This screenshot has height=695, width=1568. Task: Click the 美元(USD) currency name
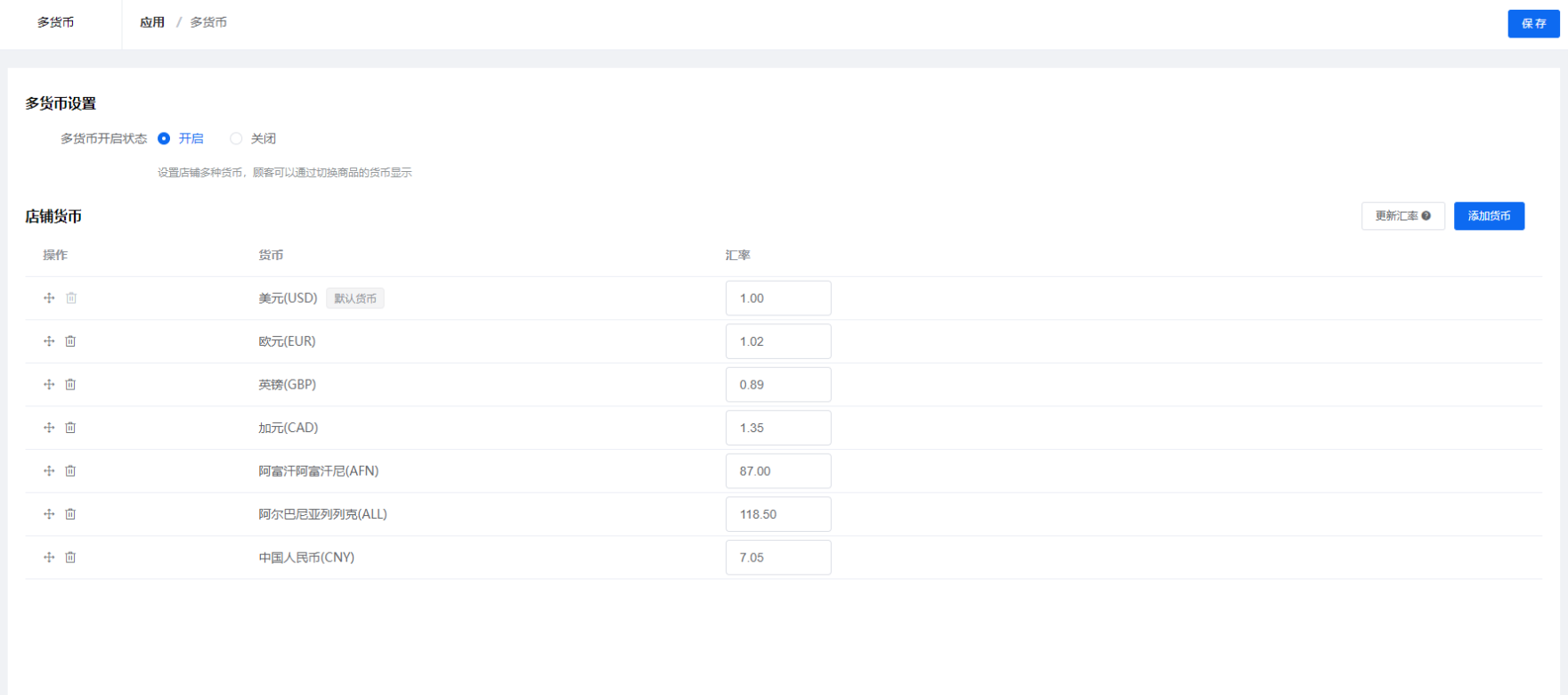point(288,298)
